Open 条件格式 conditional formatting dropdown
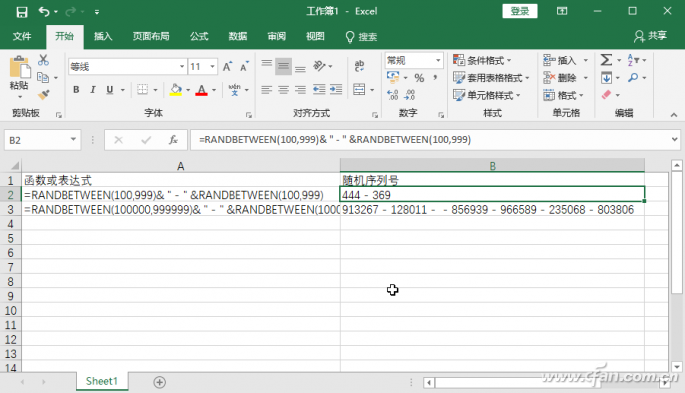Viewport: 685px width, 393px height. click(482, 60)
